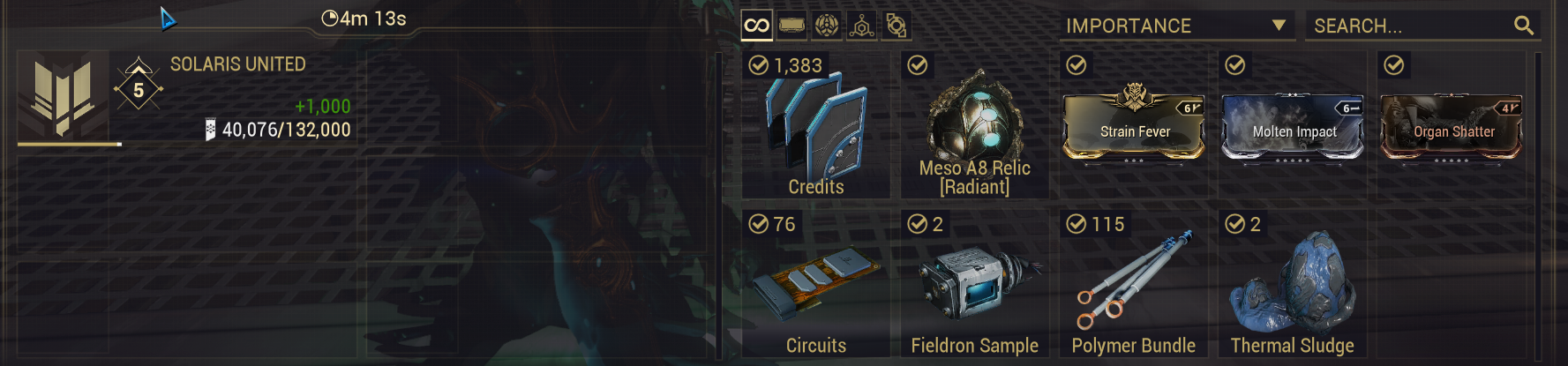Image resolution: width=1568 pixels, height=366 pixels.
Task: Select the Molten Impact mod card
Action: [1293, 128]
